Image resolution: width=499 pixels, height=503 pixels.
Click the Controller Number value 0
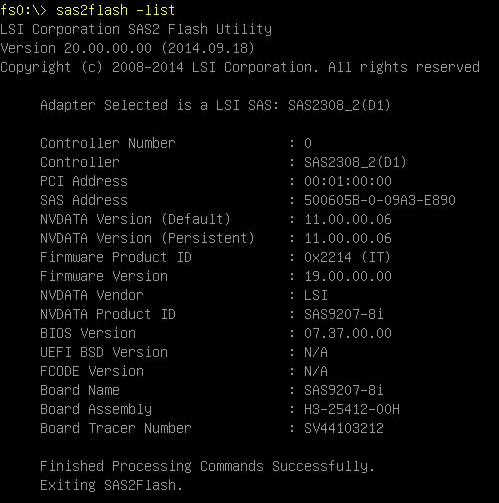(308, 143)
